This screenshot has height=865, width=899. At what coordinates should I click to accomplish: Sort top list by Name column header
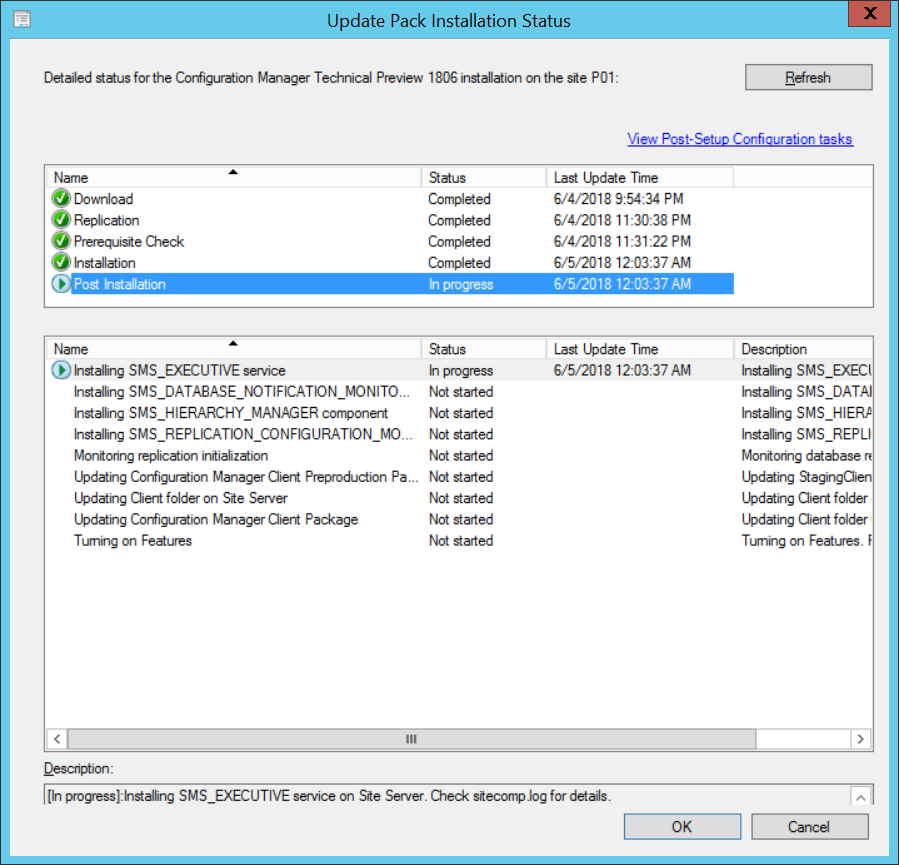pos(234,178)
